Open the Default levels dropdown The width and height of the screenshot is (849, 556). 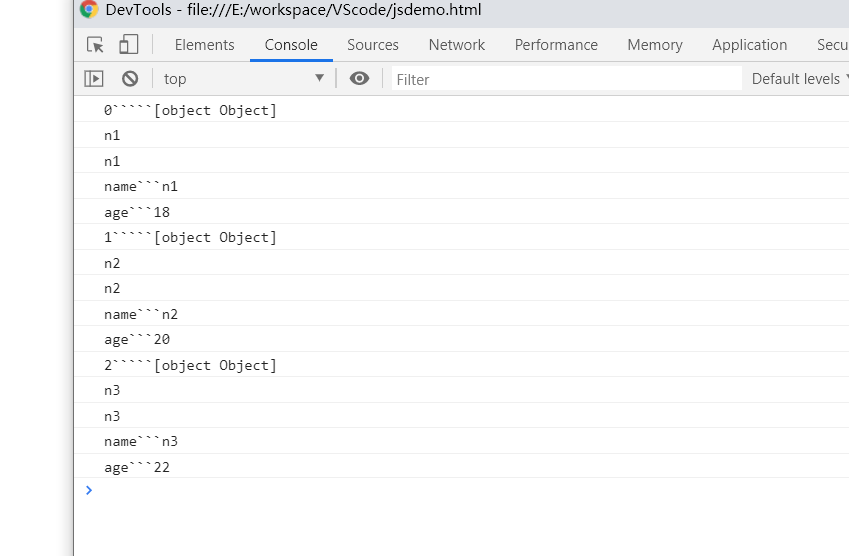point(800,79)
